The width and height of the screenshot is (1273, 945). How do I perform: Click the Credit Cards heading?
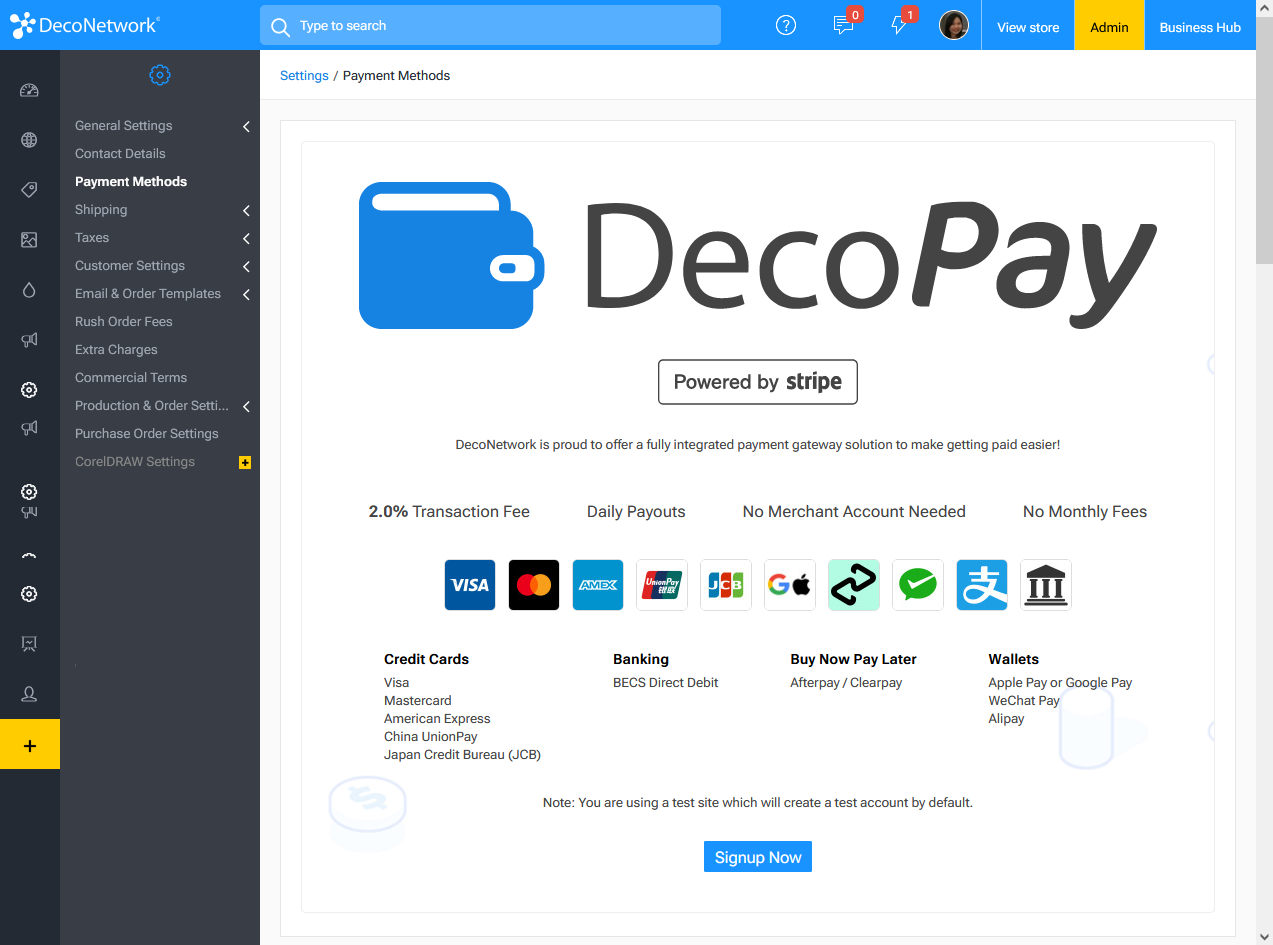point(426,659)
